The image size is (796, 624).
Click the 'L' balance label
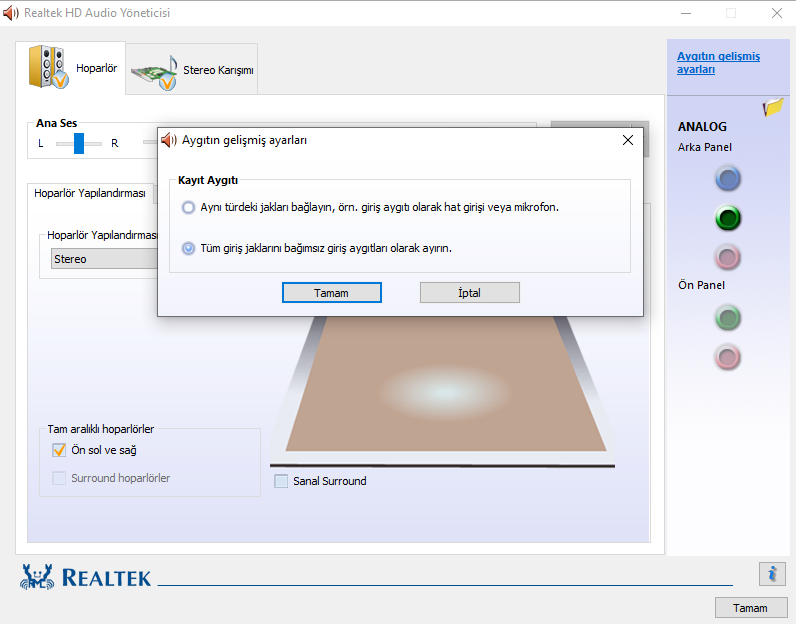tap(41, 144)
